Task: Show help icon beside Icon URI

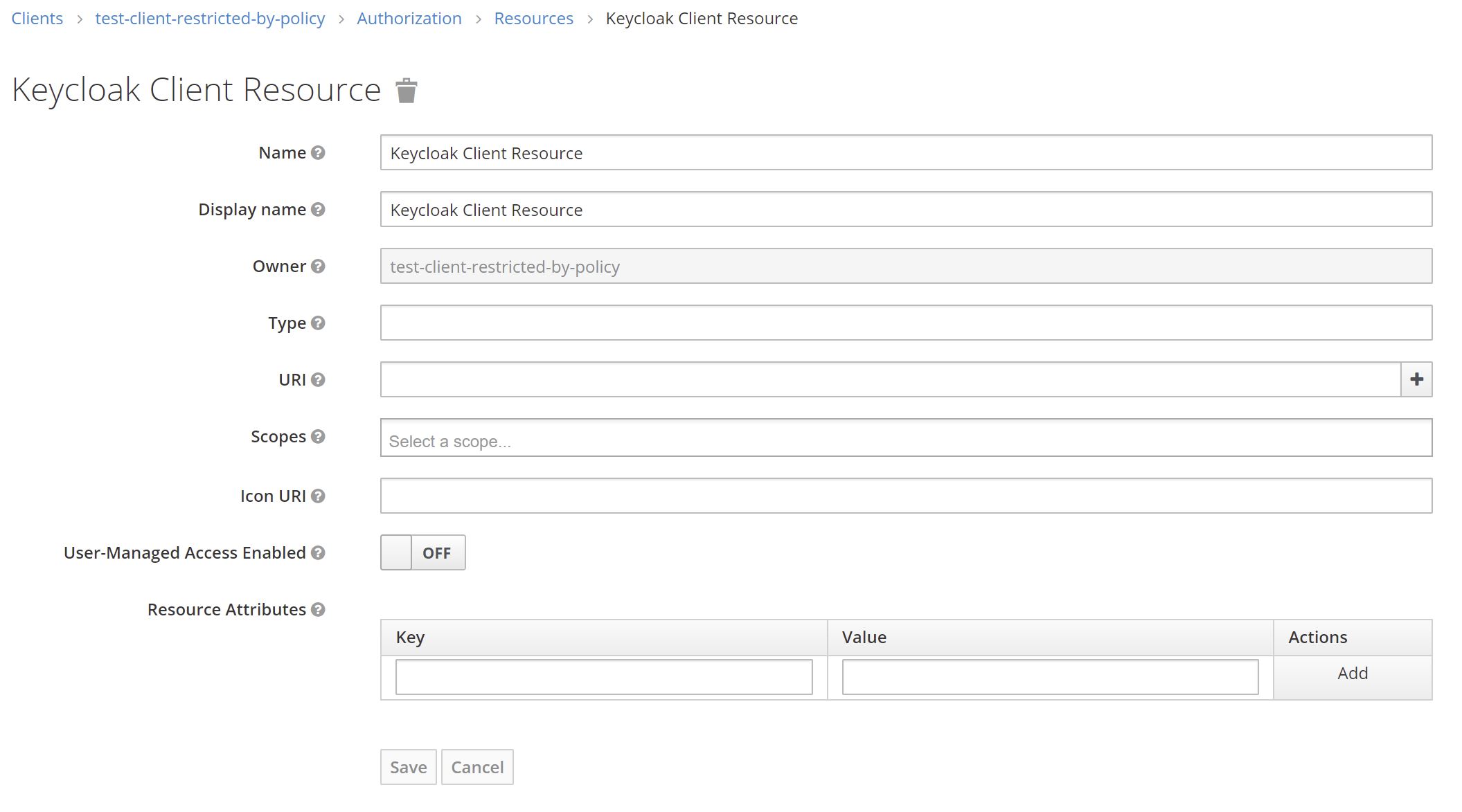Action: point(318,496)
